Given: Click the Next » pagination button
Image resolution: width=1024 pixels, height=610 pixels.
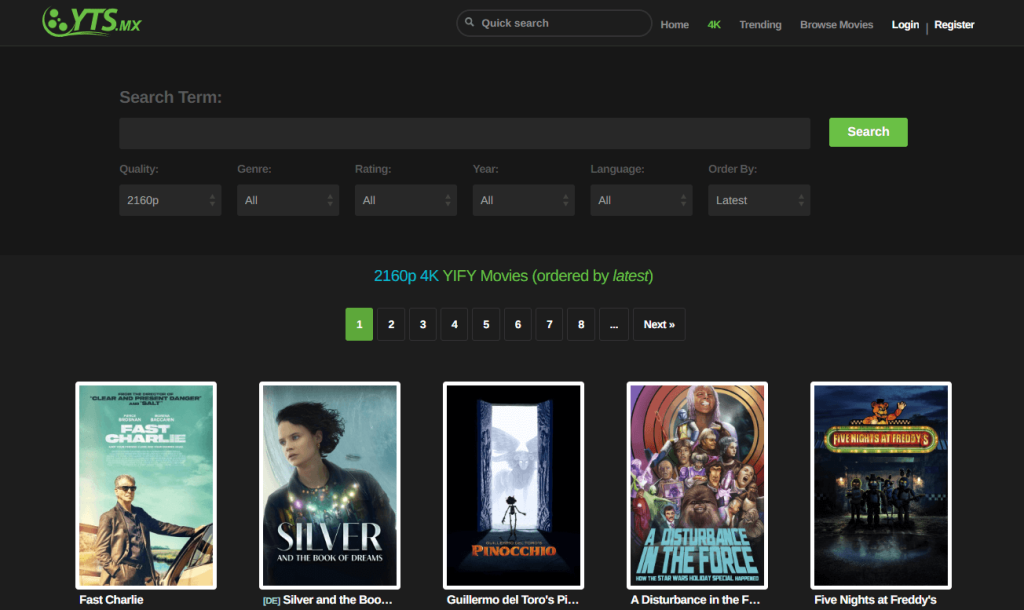Looking at the screenshot, I should coord(659,324).
